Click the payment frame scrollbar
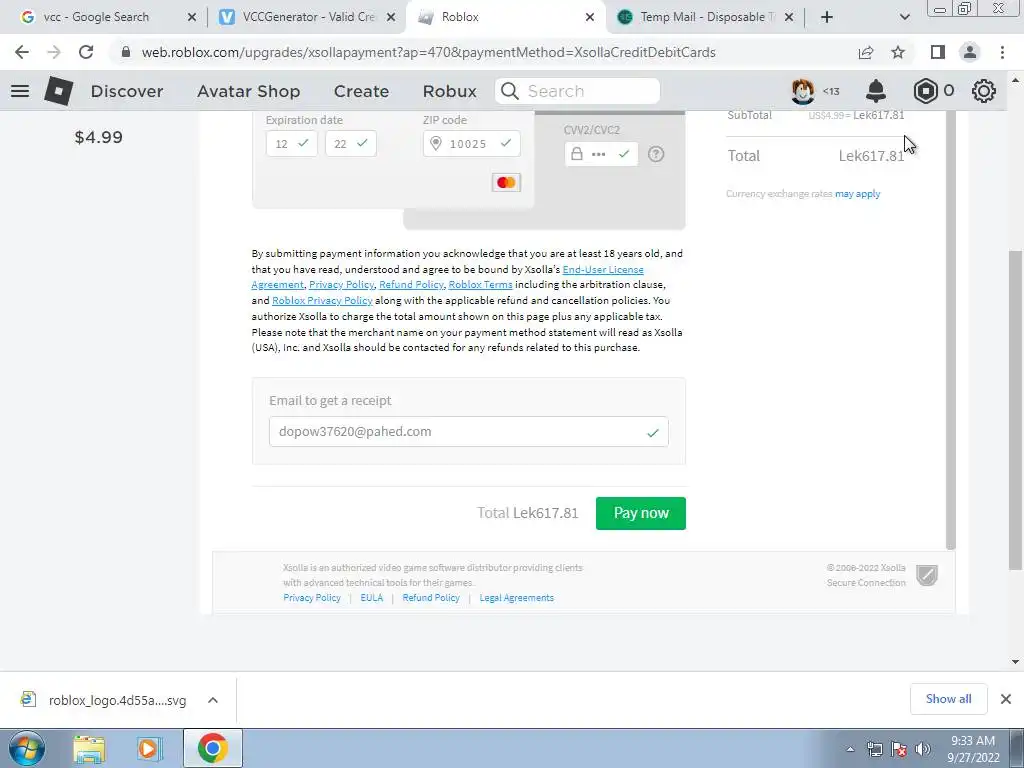 [x=951, y=330]
